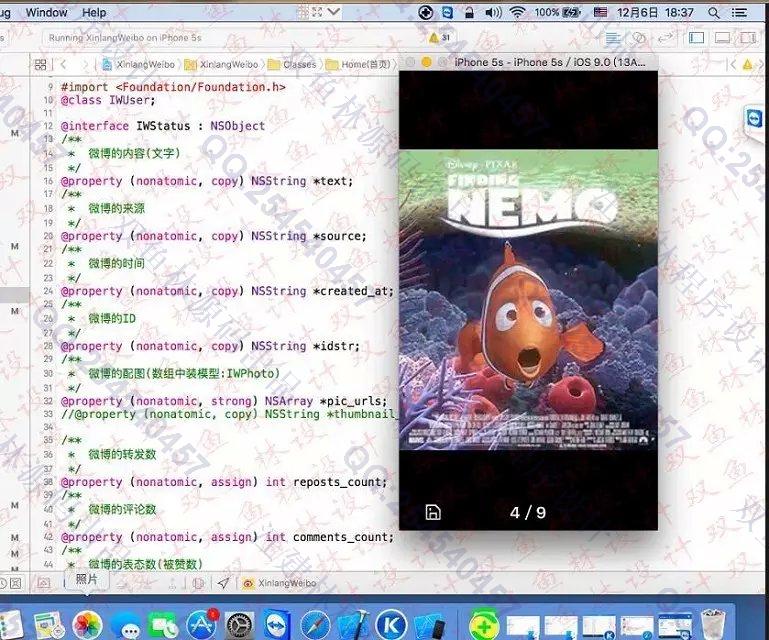769x640 pixels.
Task: Open System Preferences in Dock
Action: [239, 626]
